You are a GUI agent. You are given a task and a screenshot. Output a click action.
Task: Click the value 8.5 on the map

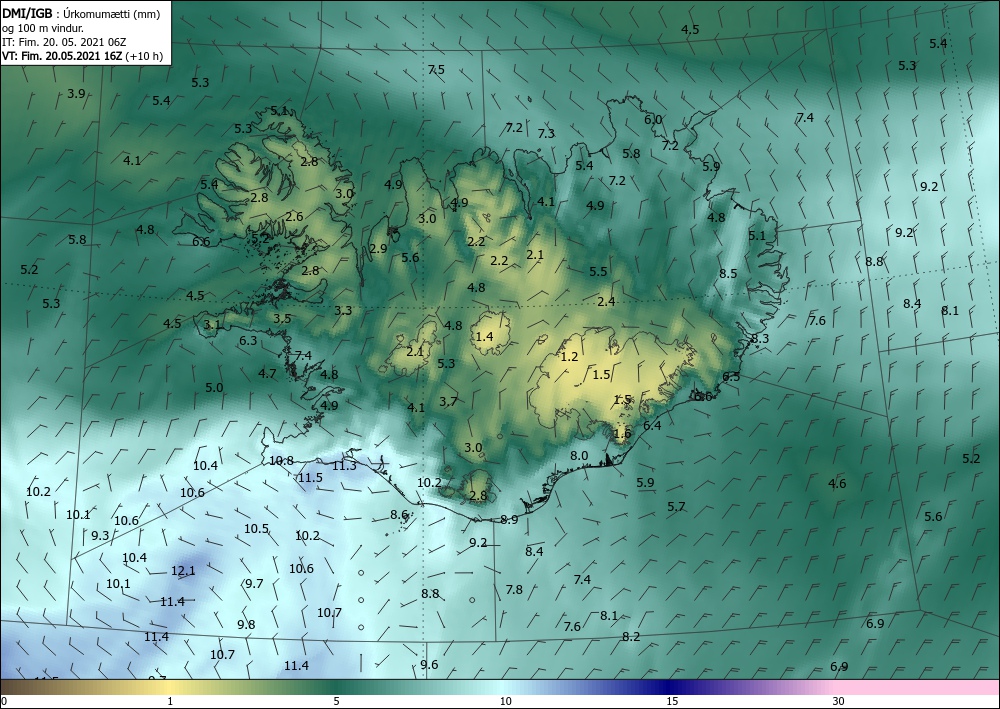728,274
